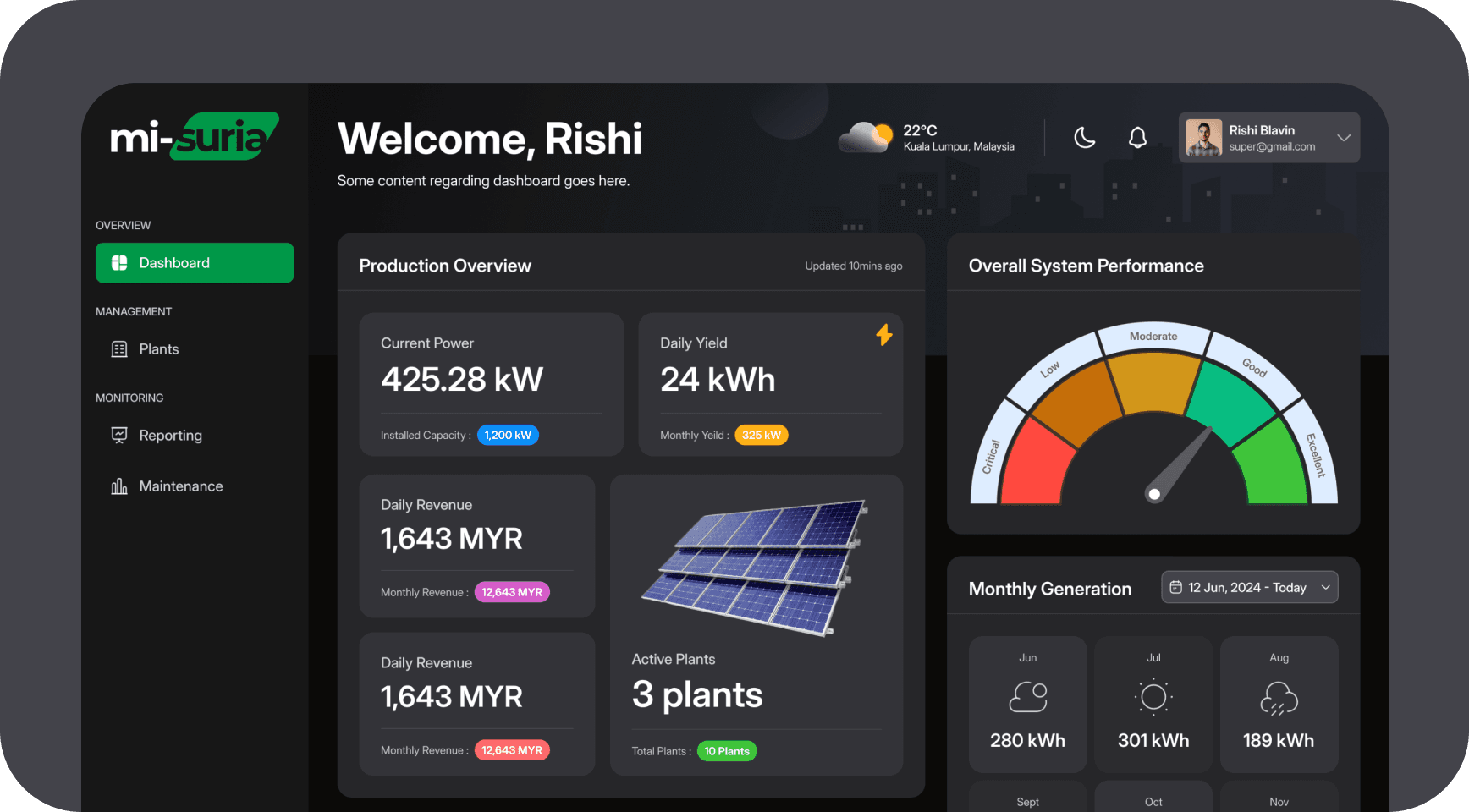The width and height of the screenshot is (1469, 812).
Task: Select the Jul 301 kWh card
Action: coord(1153,705)
